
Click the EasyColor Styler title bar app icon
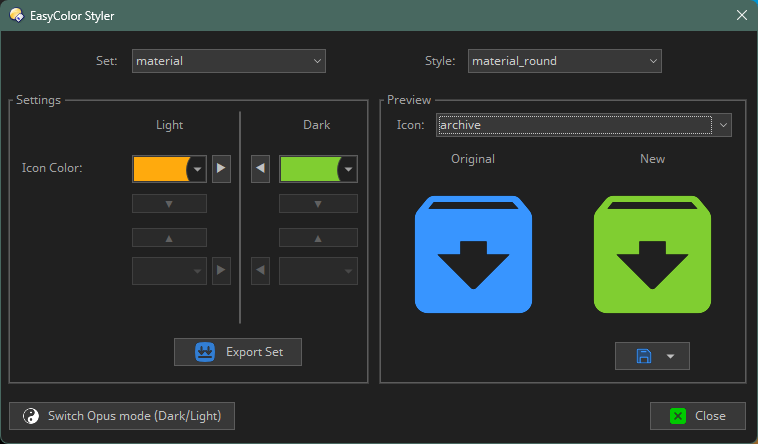pyautogui.click(x=16, y=15)
